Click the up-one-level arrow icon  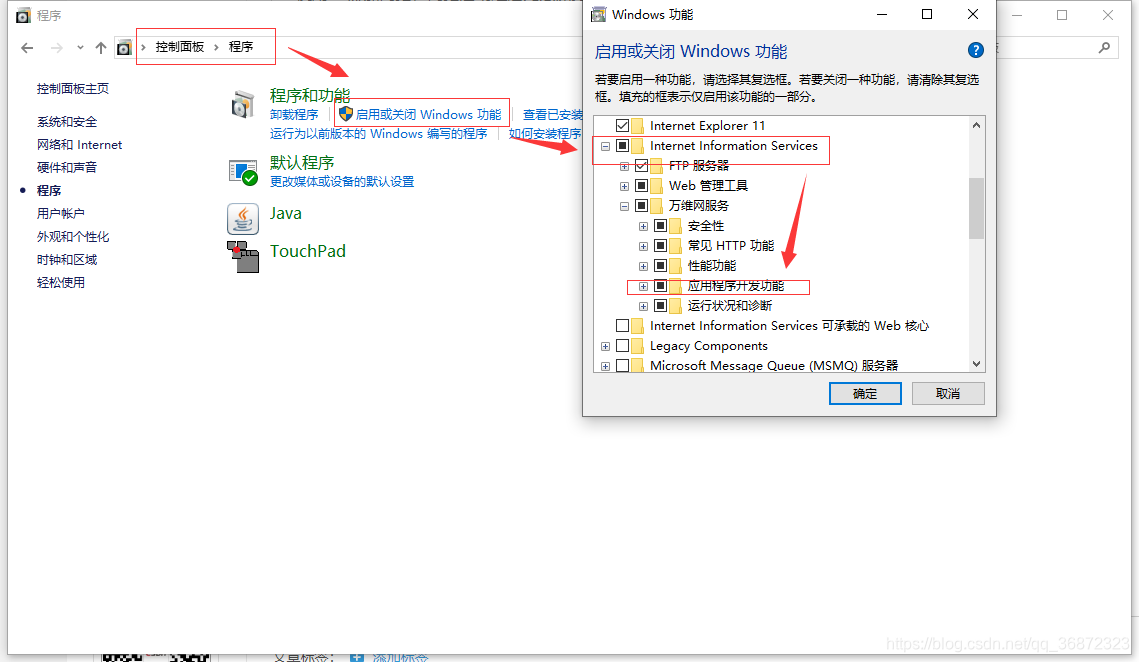[101, 48]
